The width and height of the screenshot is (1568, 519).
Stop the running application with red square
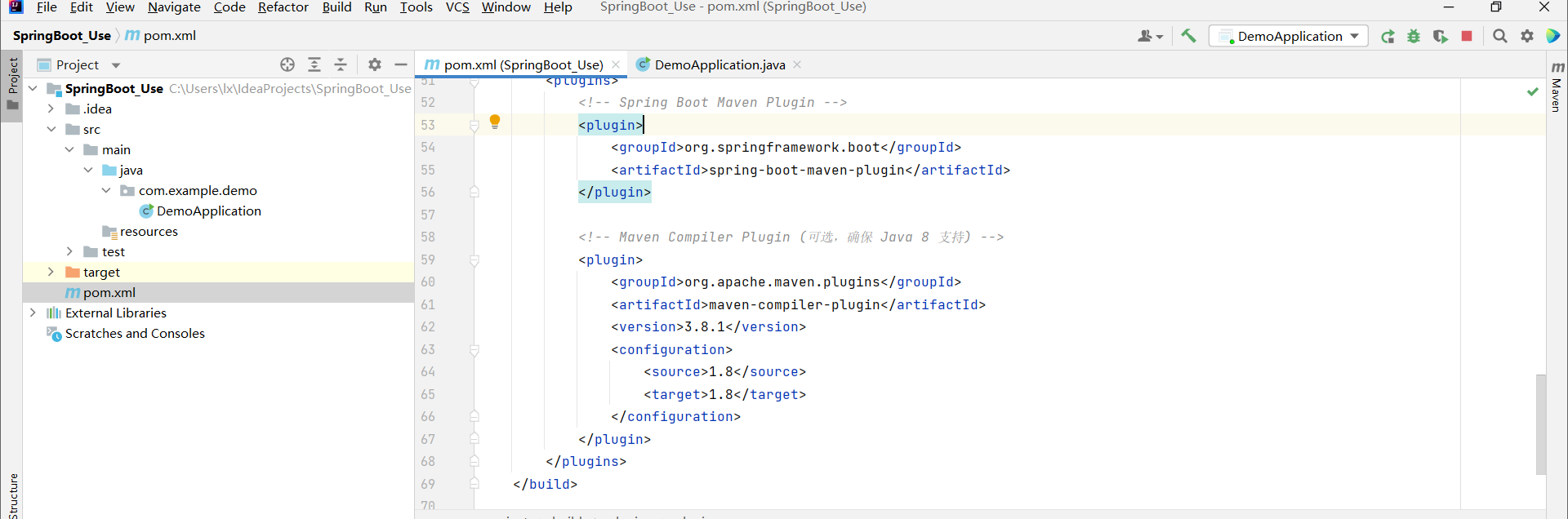1467,36
